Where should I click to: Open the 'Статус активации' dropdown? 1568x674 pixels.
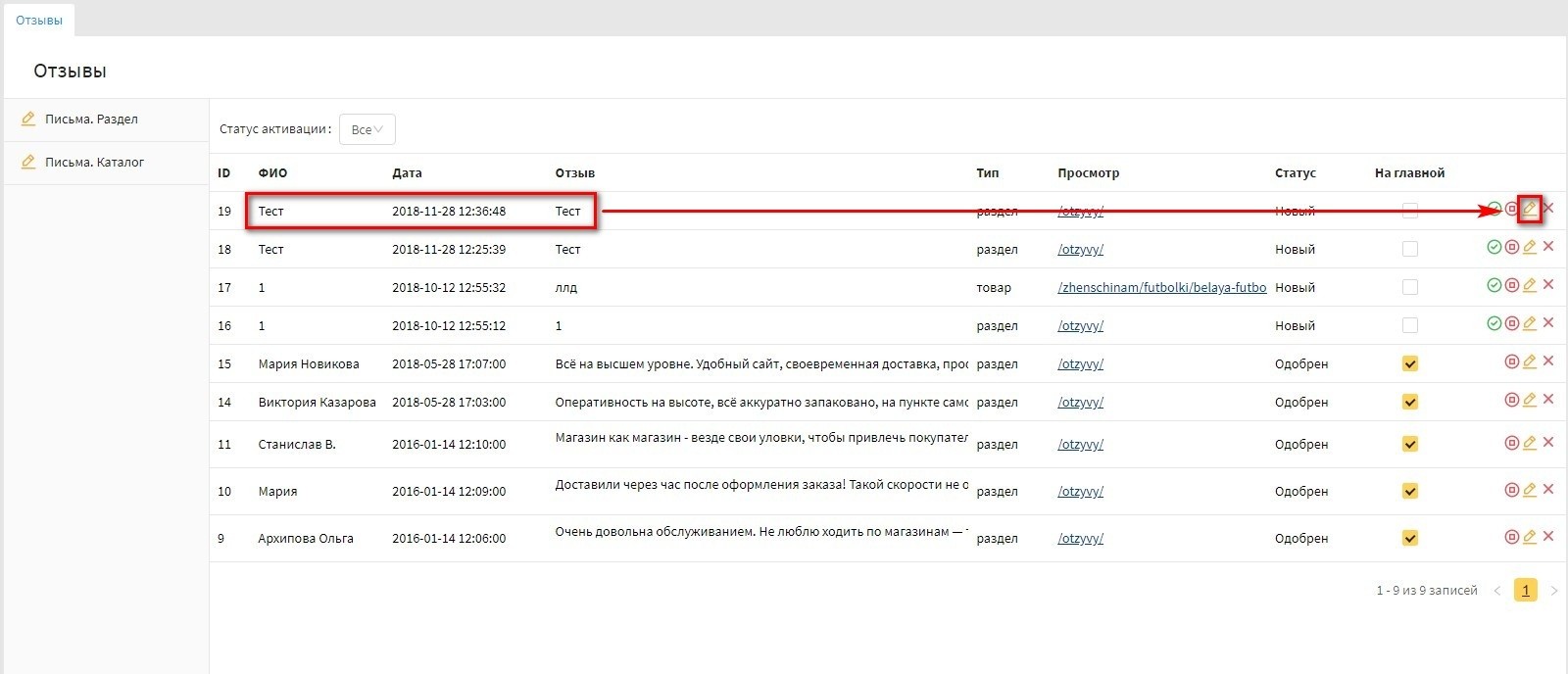(367, 129)
